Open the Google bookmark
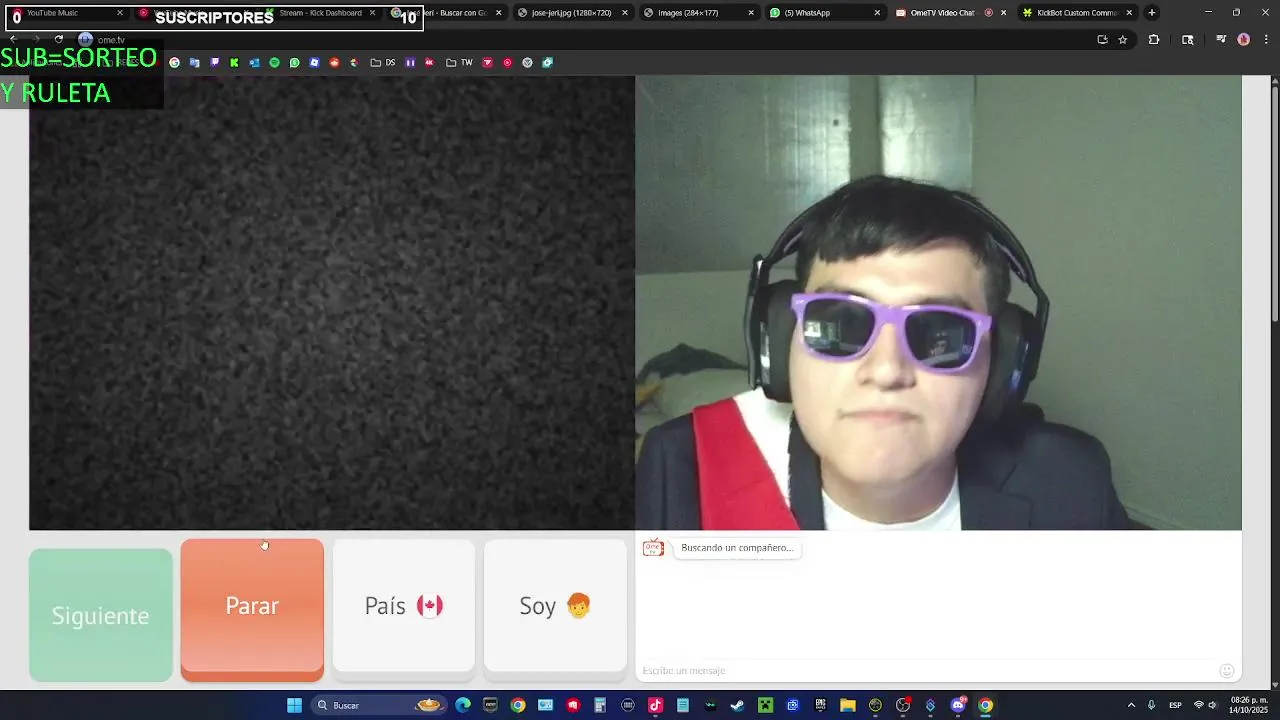The height and width of the screenshot is (720, 1280). 174,62
